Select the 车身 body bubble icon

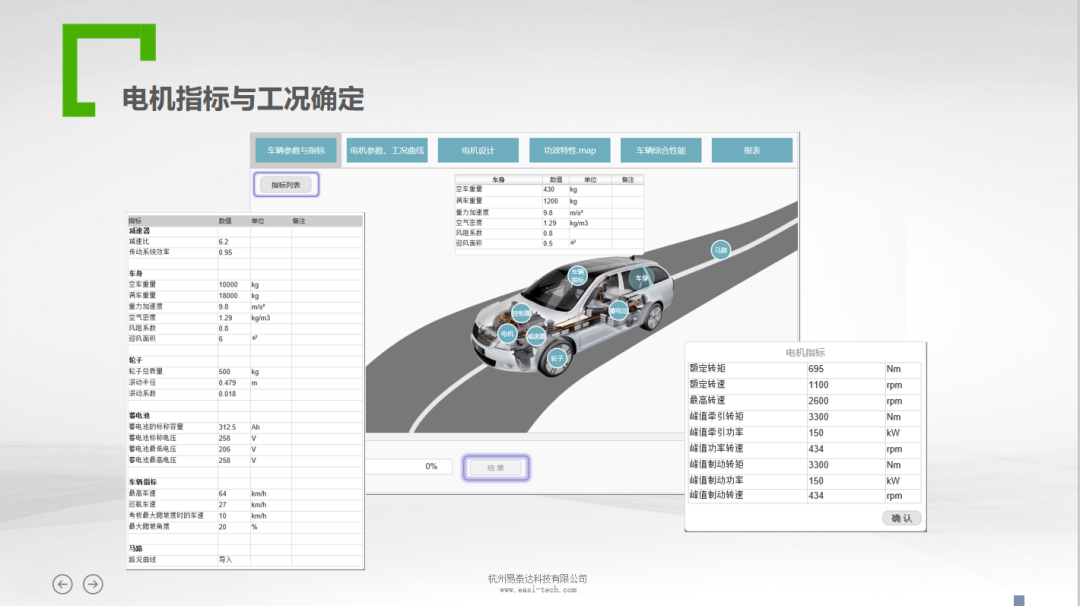click(x=641, y=278)
